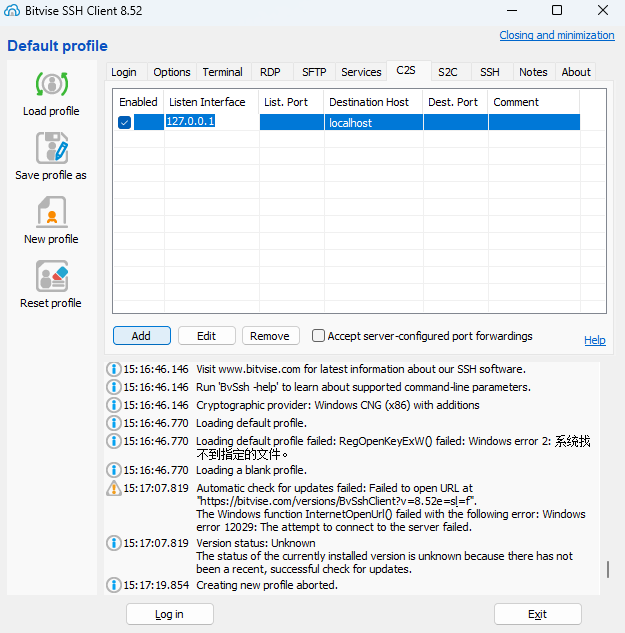Uncheck the Enabled checkbox for 127.0.0.1 rule

coord(124,122)
